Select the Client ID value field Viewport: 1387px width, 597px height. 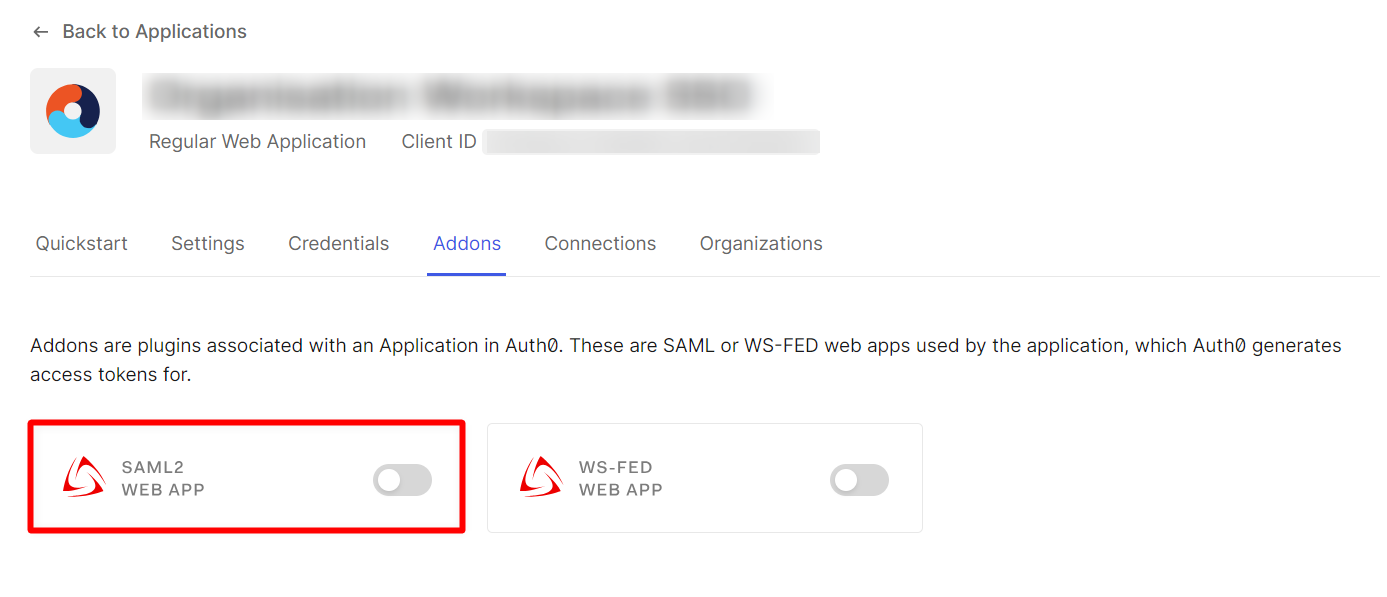[651, 141]
